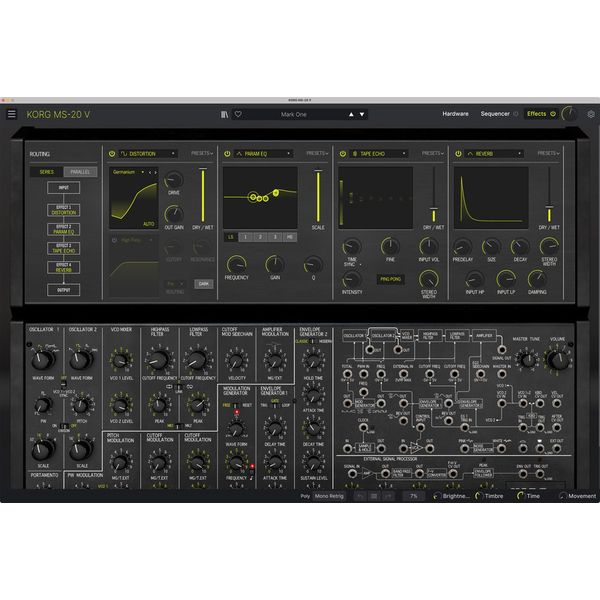Screen dimensions: 600x600
Task: Toggle Tape Echo effect power icon
Action: pos(343,154)
